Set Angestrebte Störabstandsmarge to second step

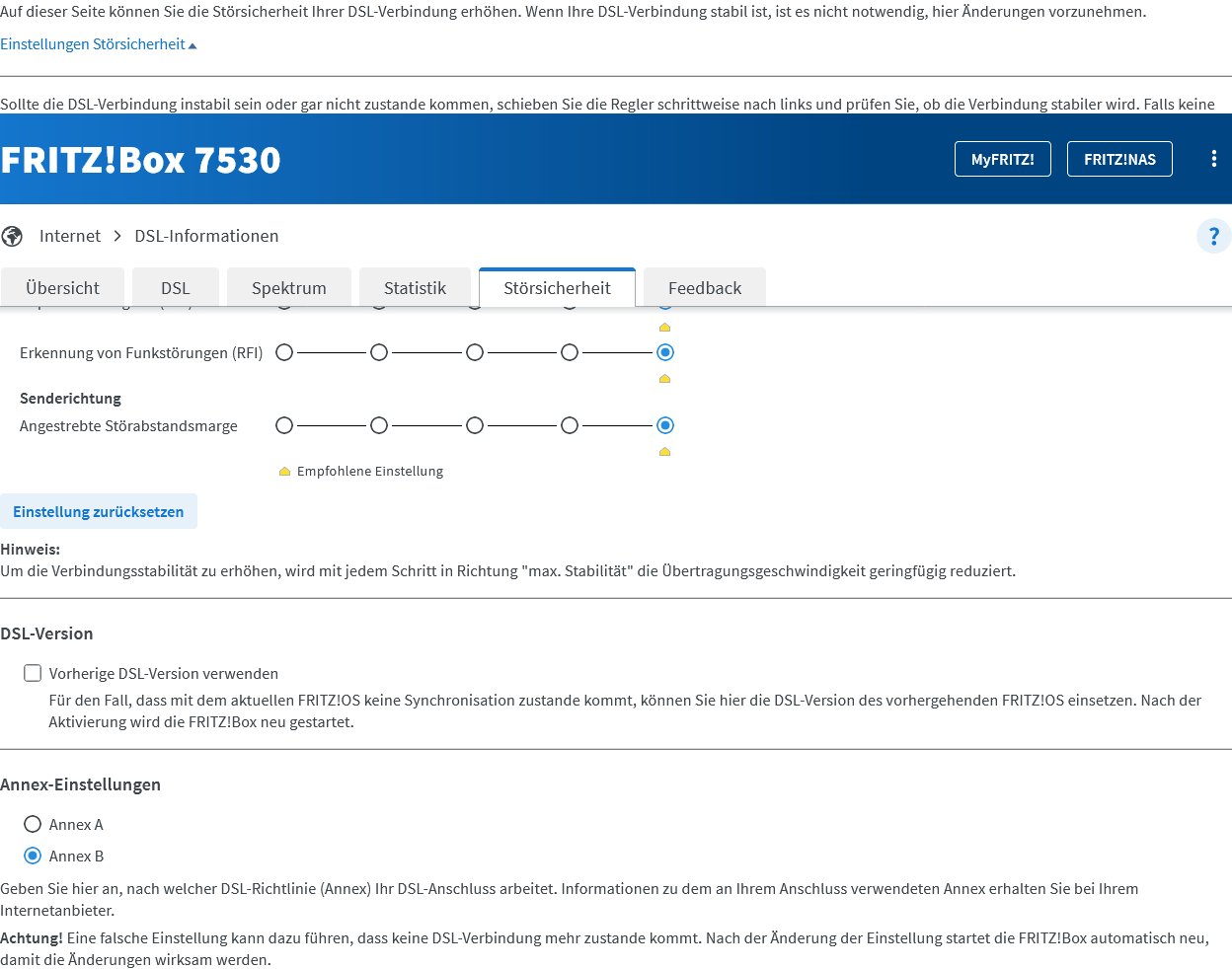point(379,425)
